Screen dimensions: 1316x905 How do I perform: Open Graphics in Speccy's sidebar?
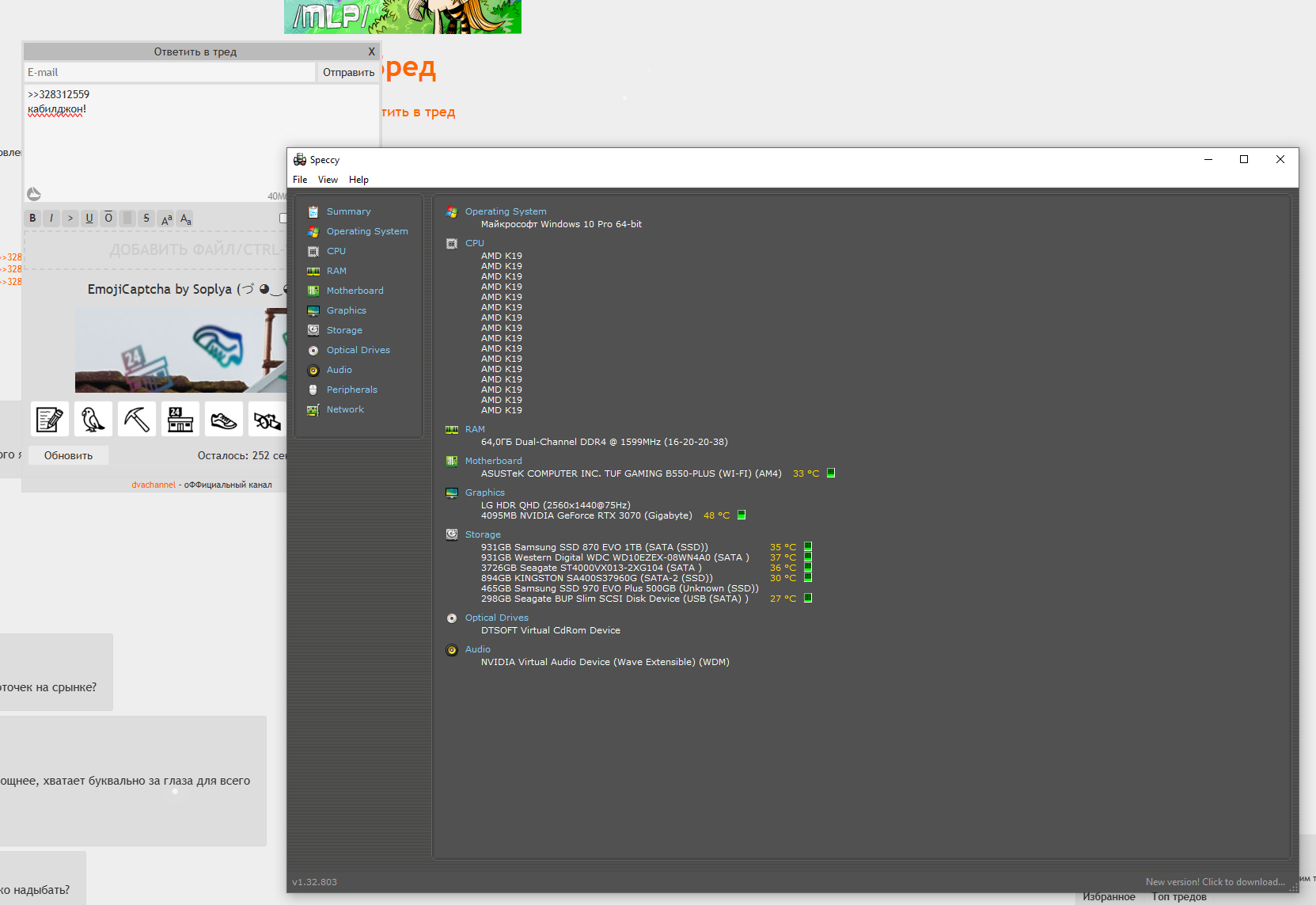[347, 310]
